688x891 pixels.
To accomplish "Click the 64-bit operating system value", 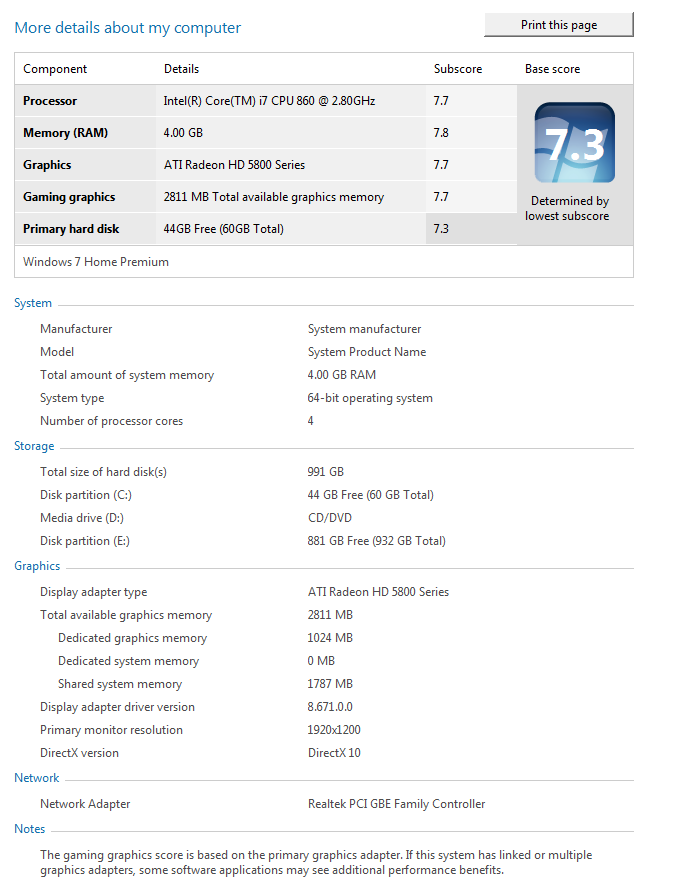I will pos(370,398).
